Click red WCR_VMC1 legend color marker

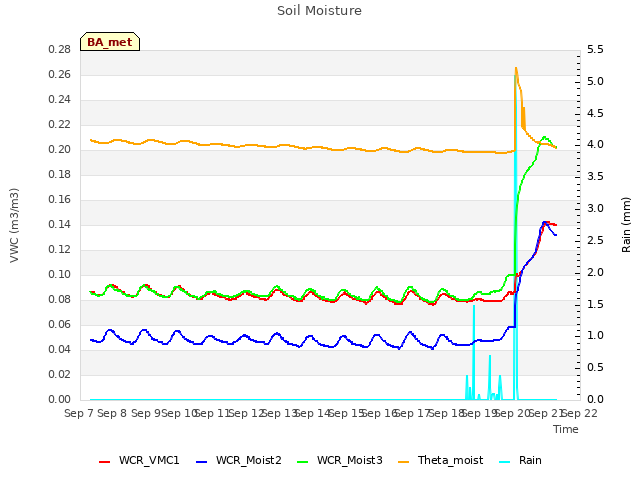(104, 462)
